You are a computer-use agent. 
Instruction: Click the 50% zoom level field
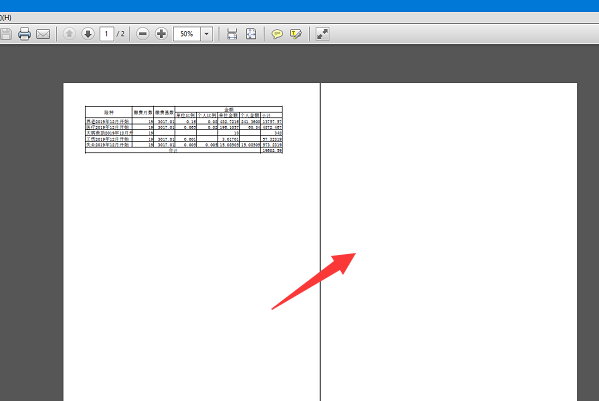(x=187, y=34)
